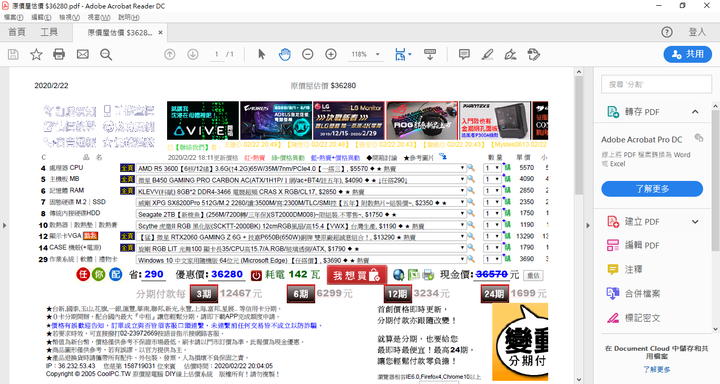This screenshot has height=384, width=720.
Task: Open the 編輯(E) menu
Action: tap(41, 17)
